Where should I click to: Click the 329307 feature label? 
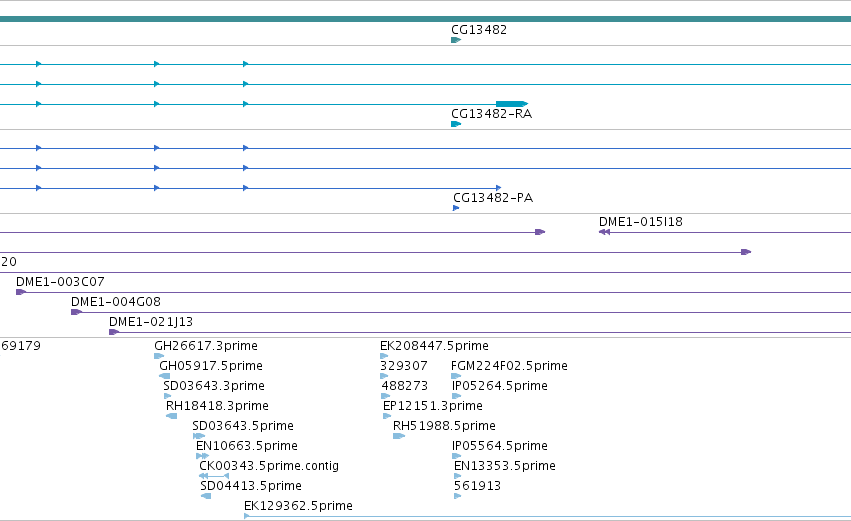click(404, 366)
